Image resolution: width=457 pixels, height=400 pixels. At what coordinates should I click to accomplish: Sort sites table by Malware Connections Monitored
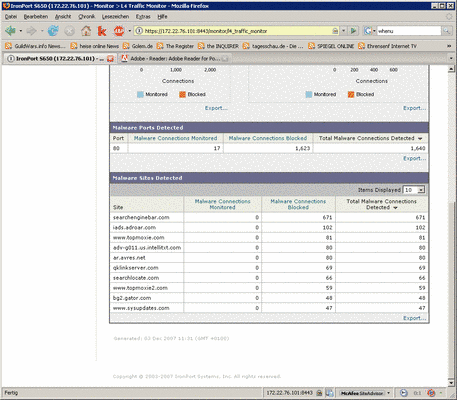(x=222, y=204)
